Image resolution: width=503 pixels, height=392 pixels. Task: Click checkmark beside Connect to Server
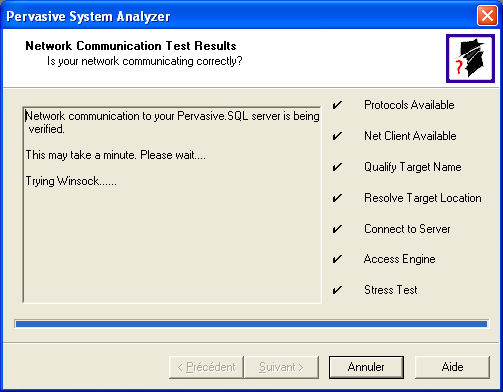pyautogui.click(x=337, y=229)
